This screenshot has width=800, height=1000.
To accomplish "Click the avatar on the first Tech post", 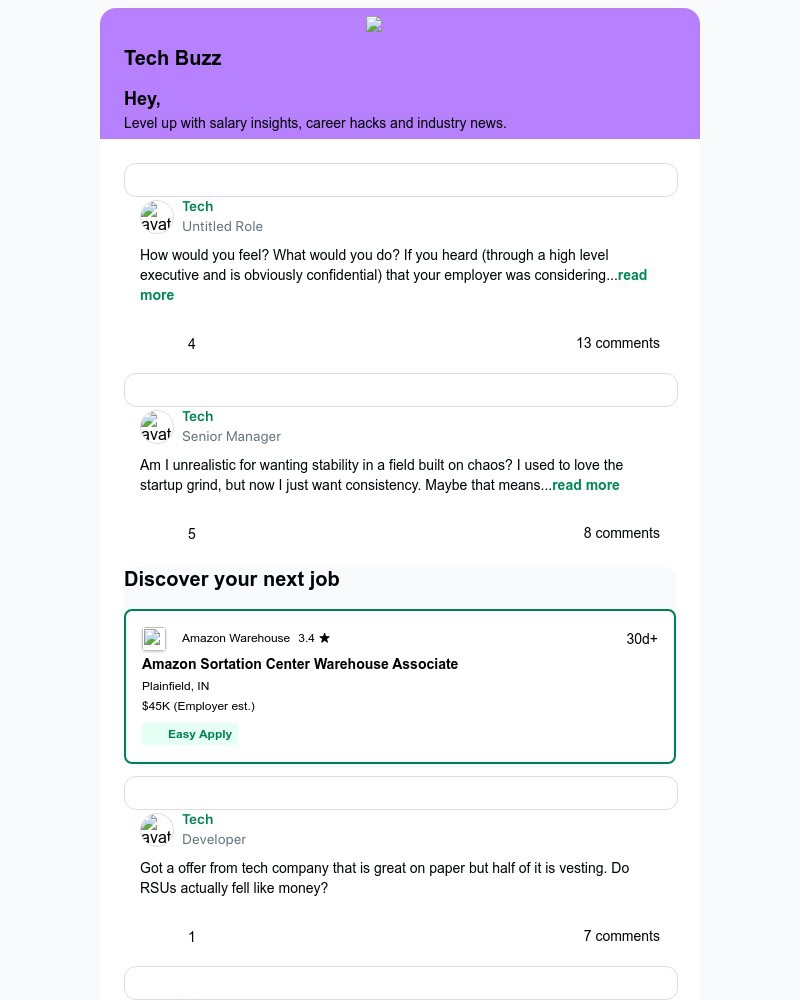I will tap(156, 216).
